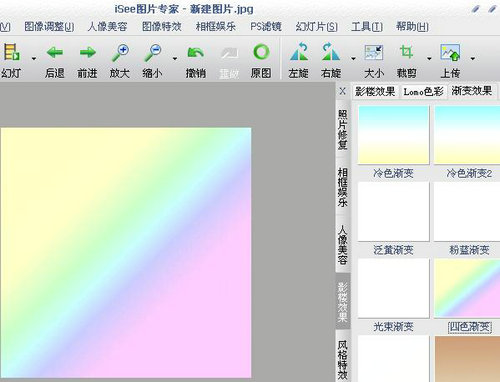The width and height of the screenshot is (500, 382).
Task: Open the 相框娱乐 menu
Action: (x=216, y=27)
